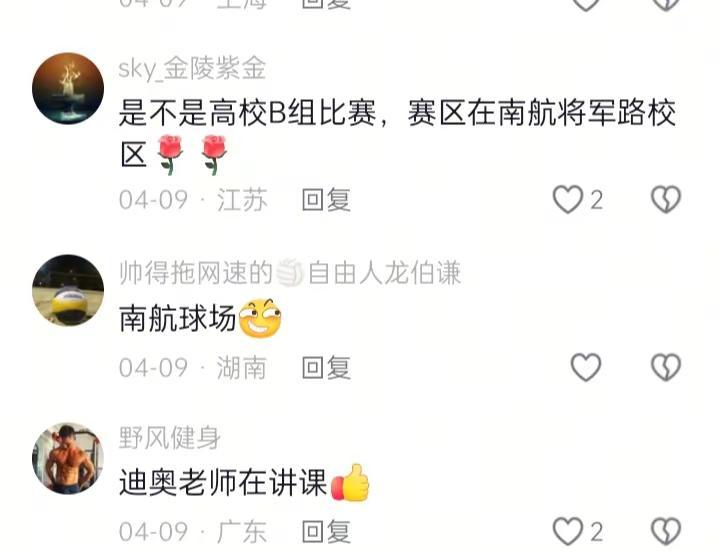Tap broken heart on 野风健身 comment
The width and height of the screenshot is (720, 552).
pyautogui.click(x=665, y=531)
